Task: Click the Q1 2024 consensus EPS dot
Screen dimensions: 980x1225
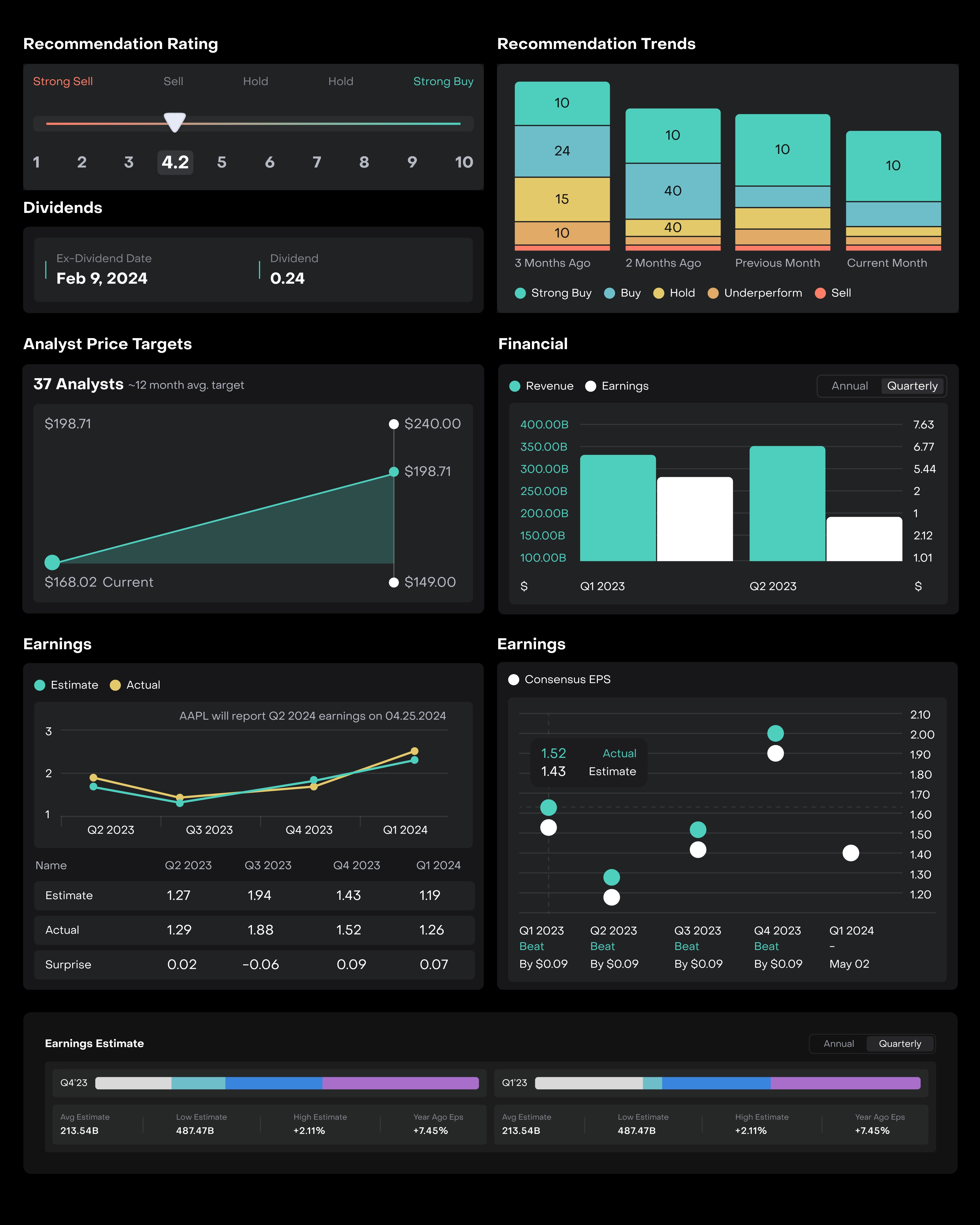Action: 850,853
